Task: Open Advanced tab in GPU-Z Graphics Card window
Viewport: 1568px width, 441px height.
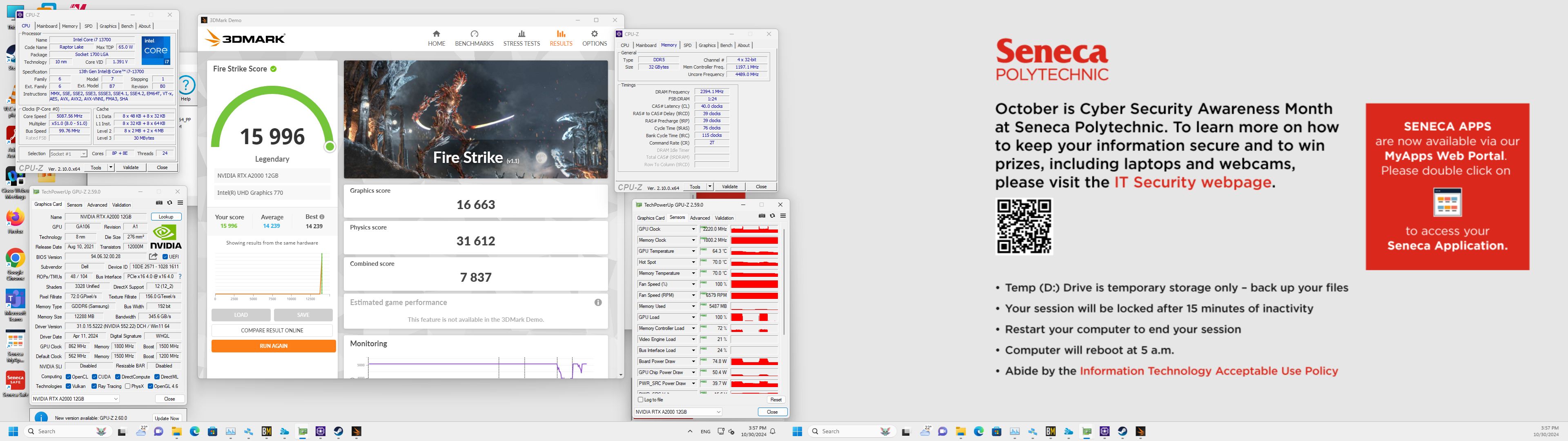Action: (x=97, y=205)
